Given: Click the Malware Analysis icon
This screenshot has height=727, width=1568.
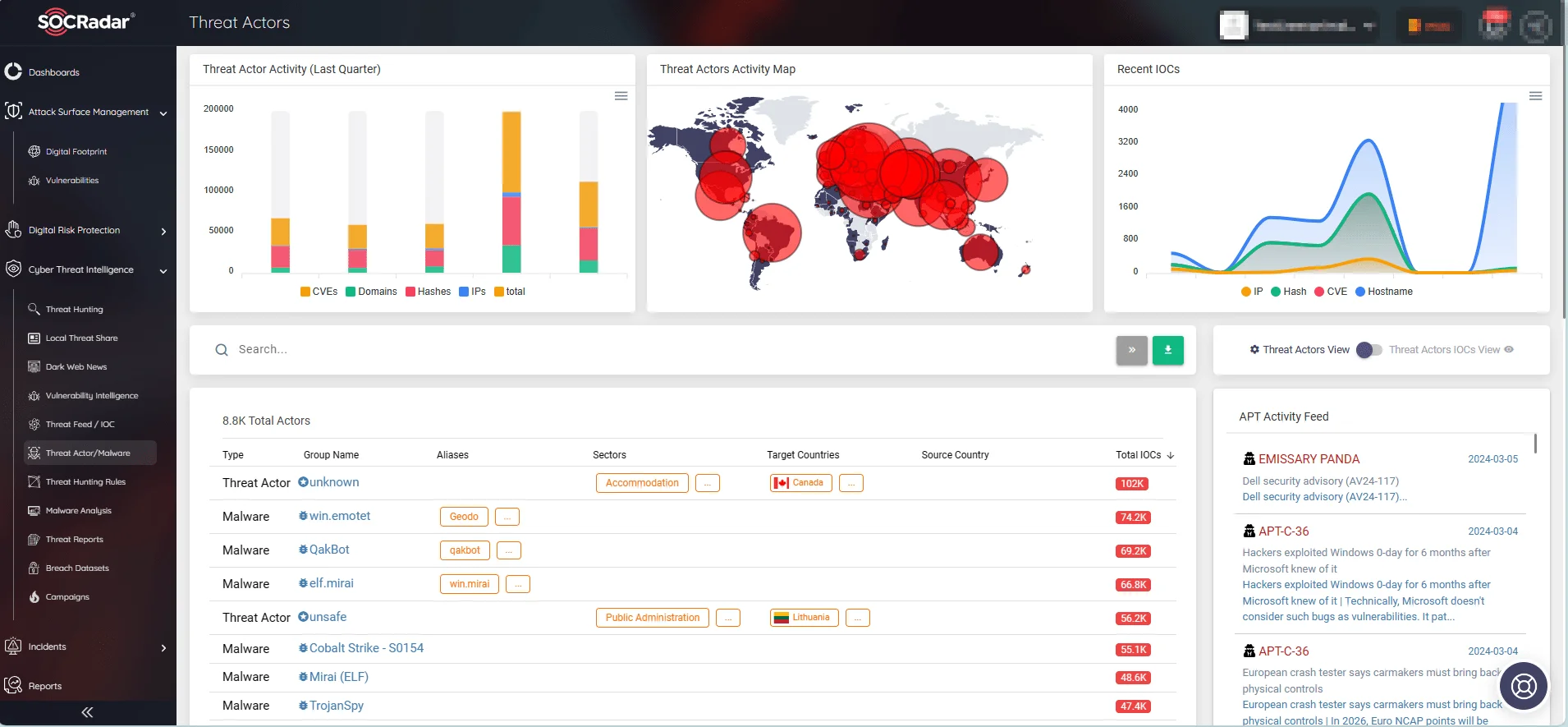Looking at the screenshot, I should click(34, 510).
